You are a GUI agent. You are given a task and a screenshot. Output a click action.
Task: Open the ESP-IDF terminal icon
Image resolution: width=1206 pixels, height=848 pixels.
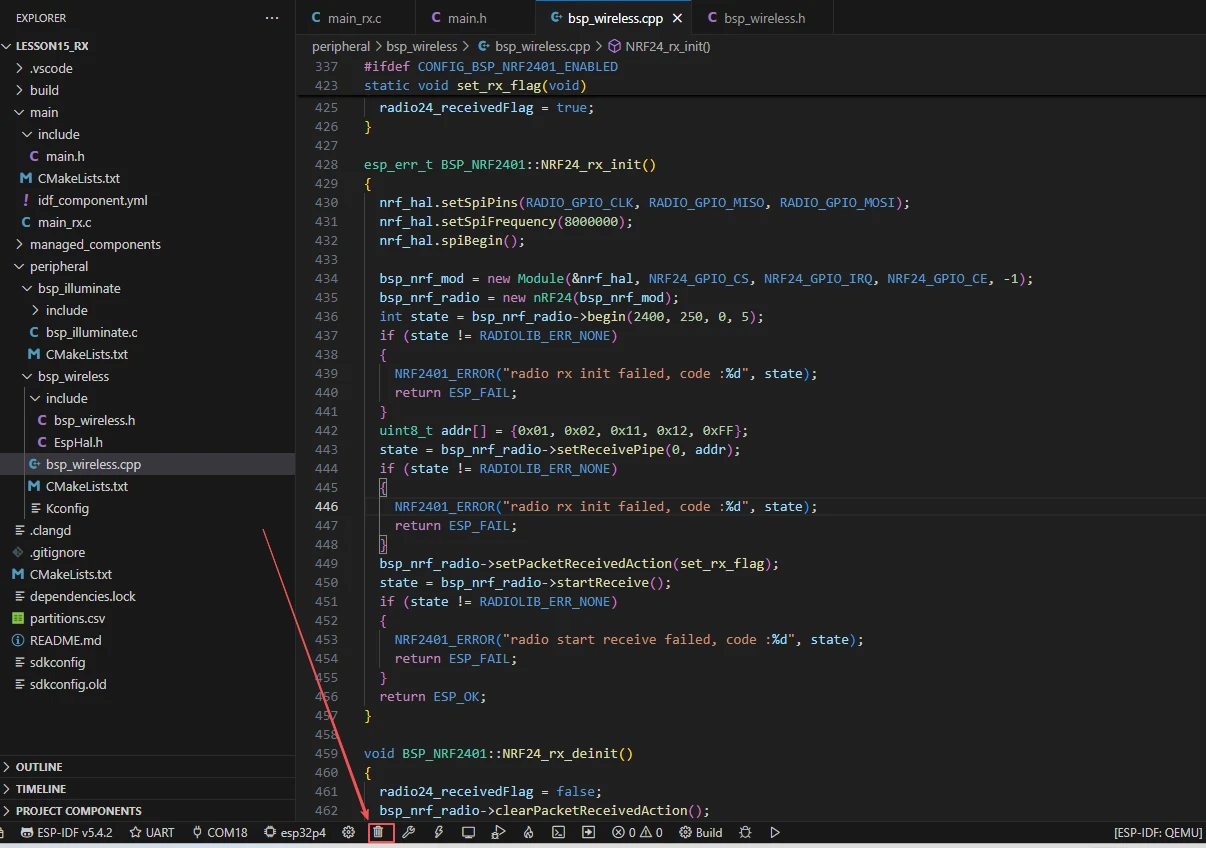(x=559, y=832)
